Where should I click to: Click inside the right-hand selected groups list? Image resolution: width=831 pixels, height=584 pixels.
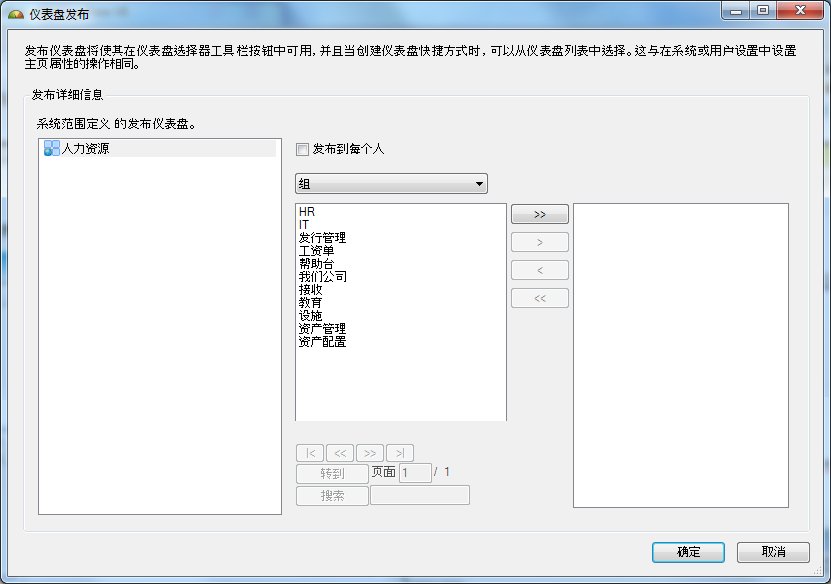(x=681, y=356)
